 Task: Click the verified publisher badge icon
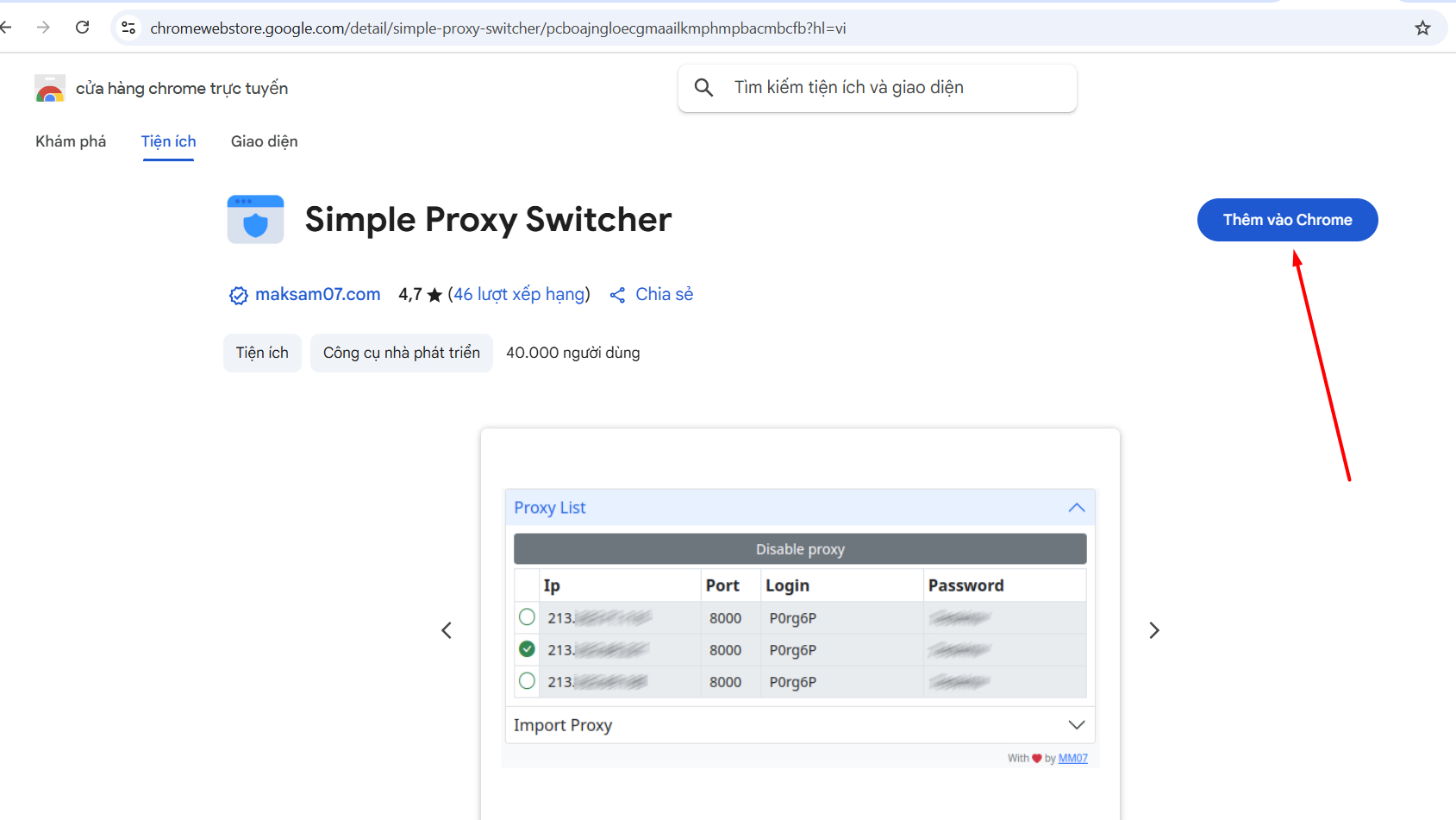(x=238, y=295)
